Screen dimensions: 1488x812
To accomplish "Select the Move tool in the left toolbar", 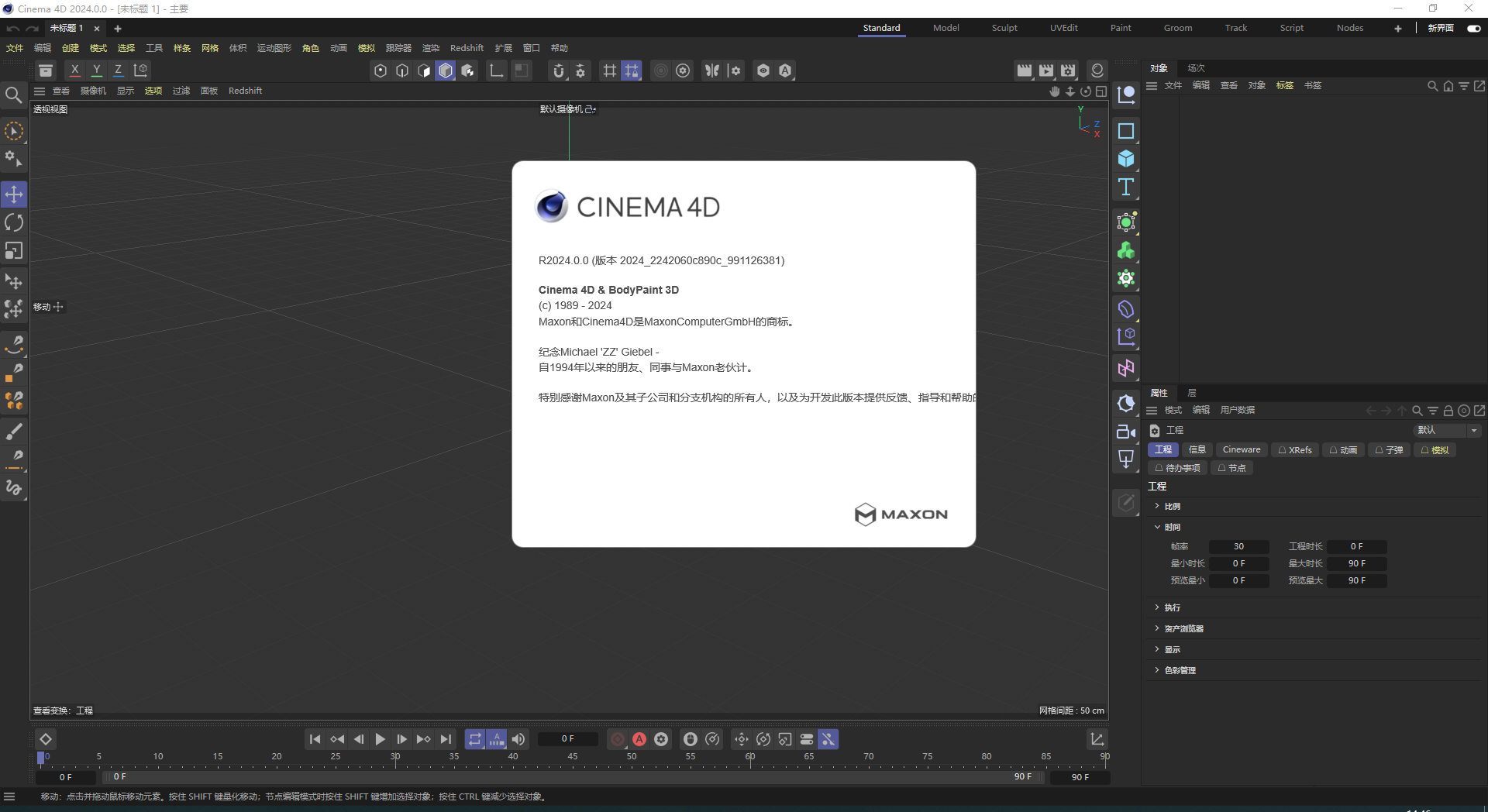I will [14, 194].
